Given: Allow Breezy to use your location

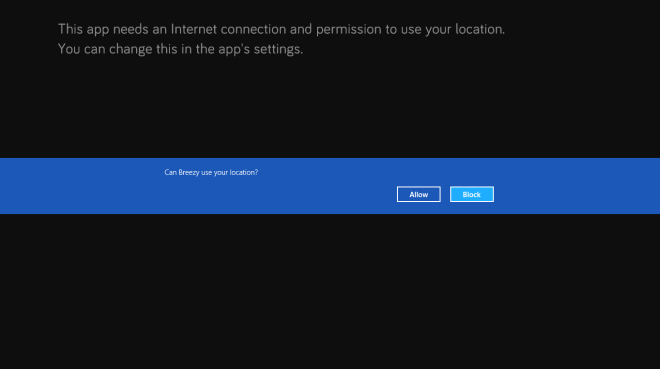Looking at the screenshot, I should pyautogui.click(x=418, y=194).
